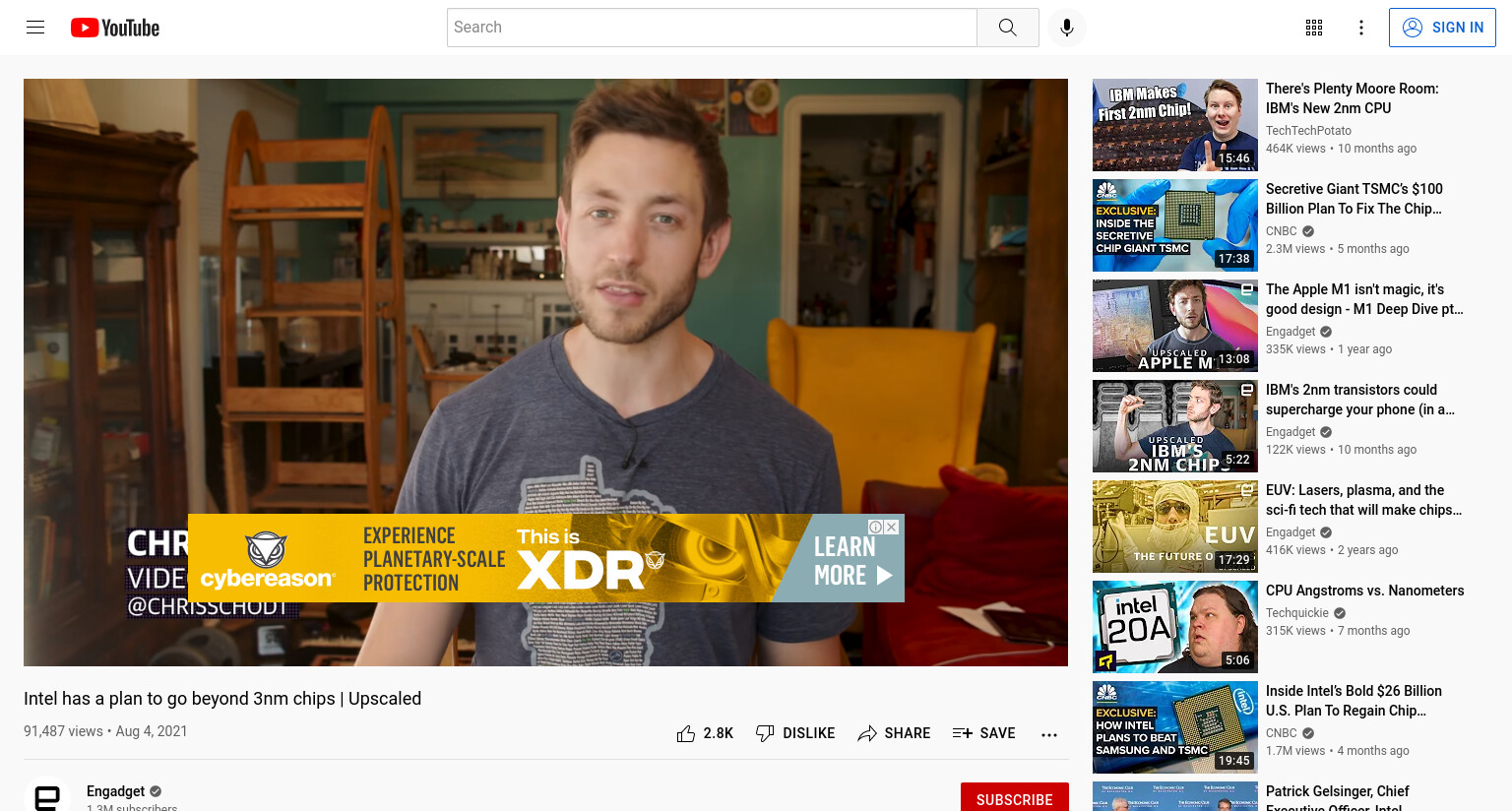Open the top-bar settings kebab menu
1512x811 pixels.
(1361, 28)
